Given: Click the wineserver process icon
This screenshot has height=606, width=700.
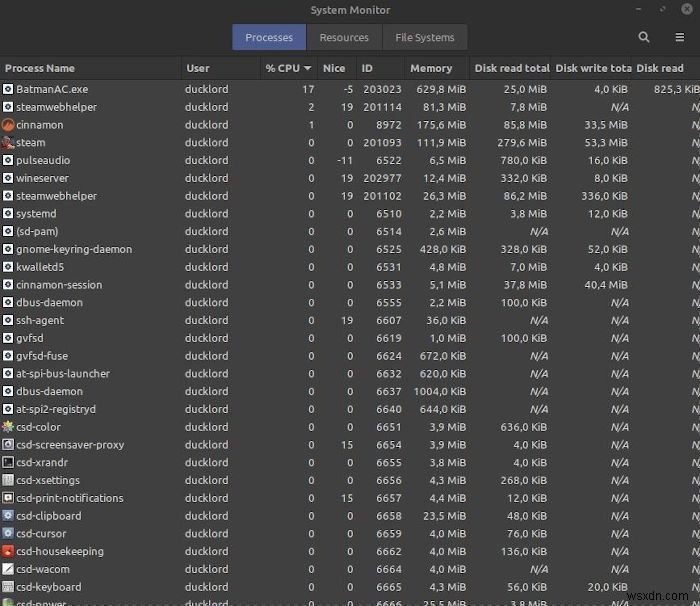Looking at the screenshot, I should pos(8,178).
